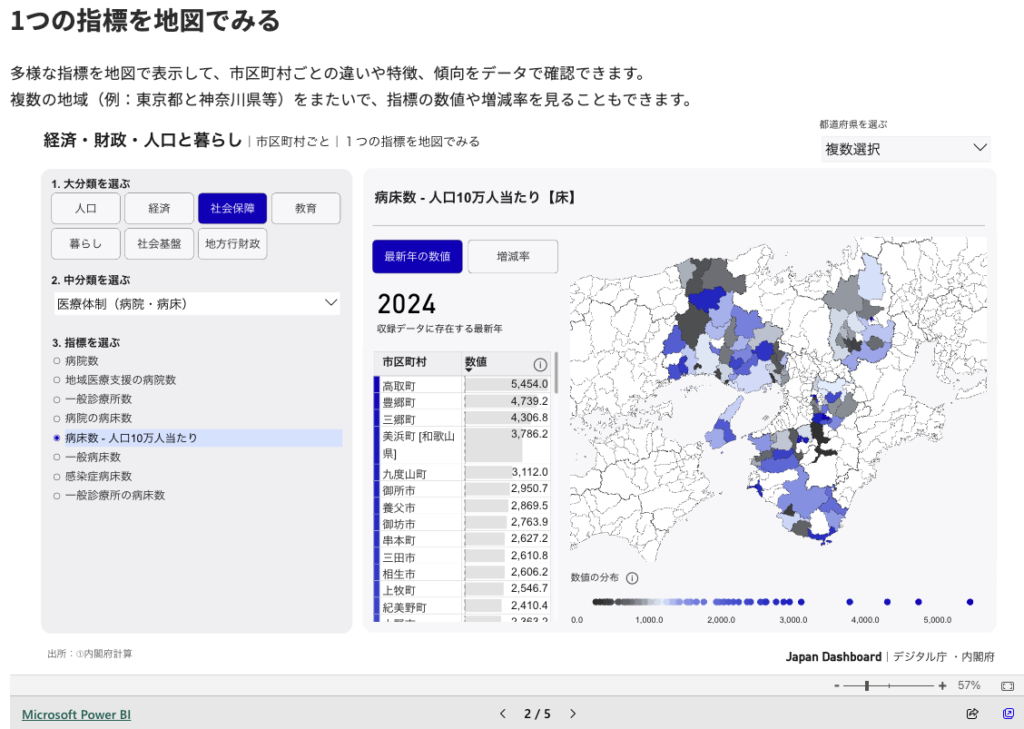The height and width of the screenshot is (729, 1024).
Task: Click the info icon beside 数値 column header
Action: point(540,365)
